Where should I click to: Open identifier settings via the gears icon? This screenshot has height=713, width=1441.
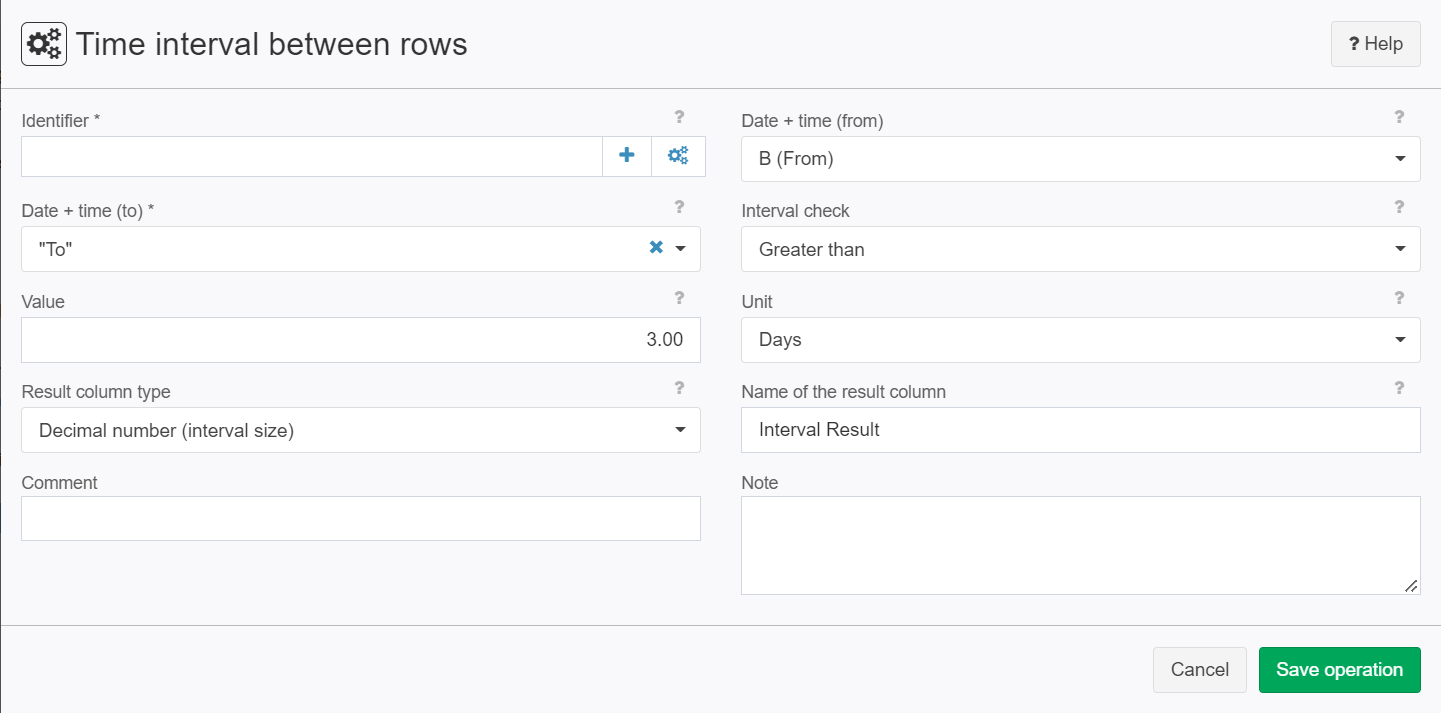(678, 156)
